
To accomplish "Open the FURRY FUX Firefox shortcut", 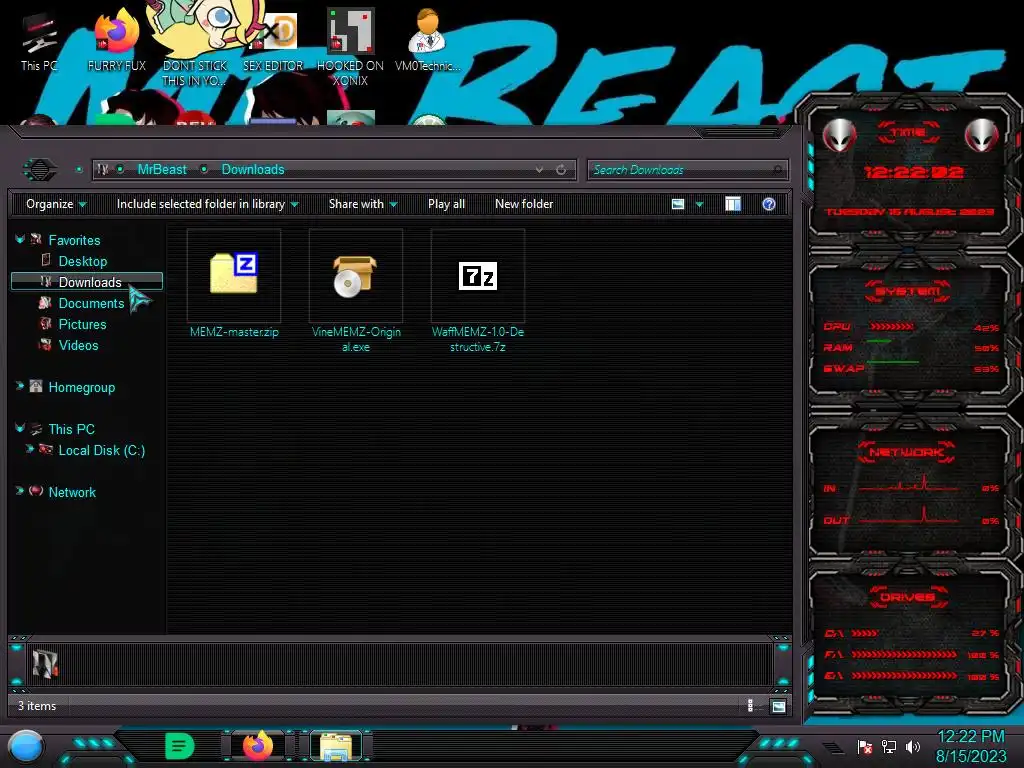I will 116,40.
